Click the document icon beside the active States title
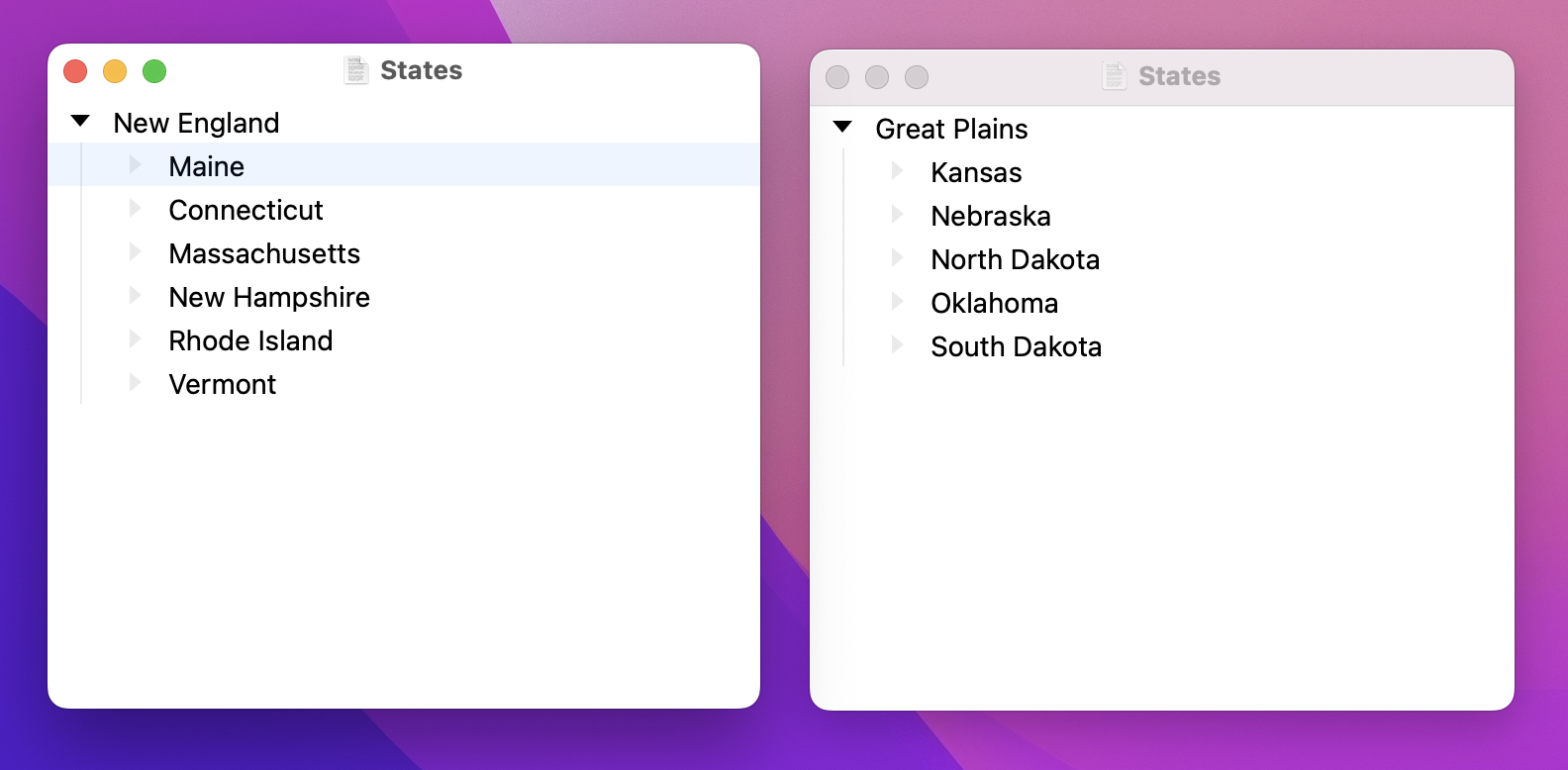Image resolution: width=1568 pixels, height=770 pixels. click(x=356, y=70)
